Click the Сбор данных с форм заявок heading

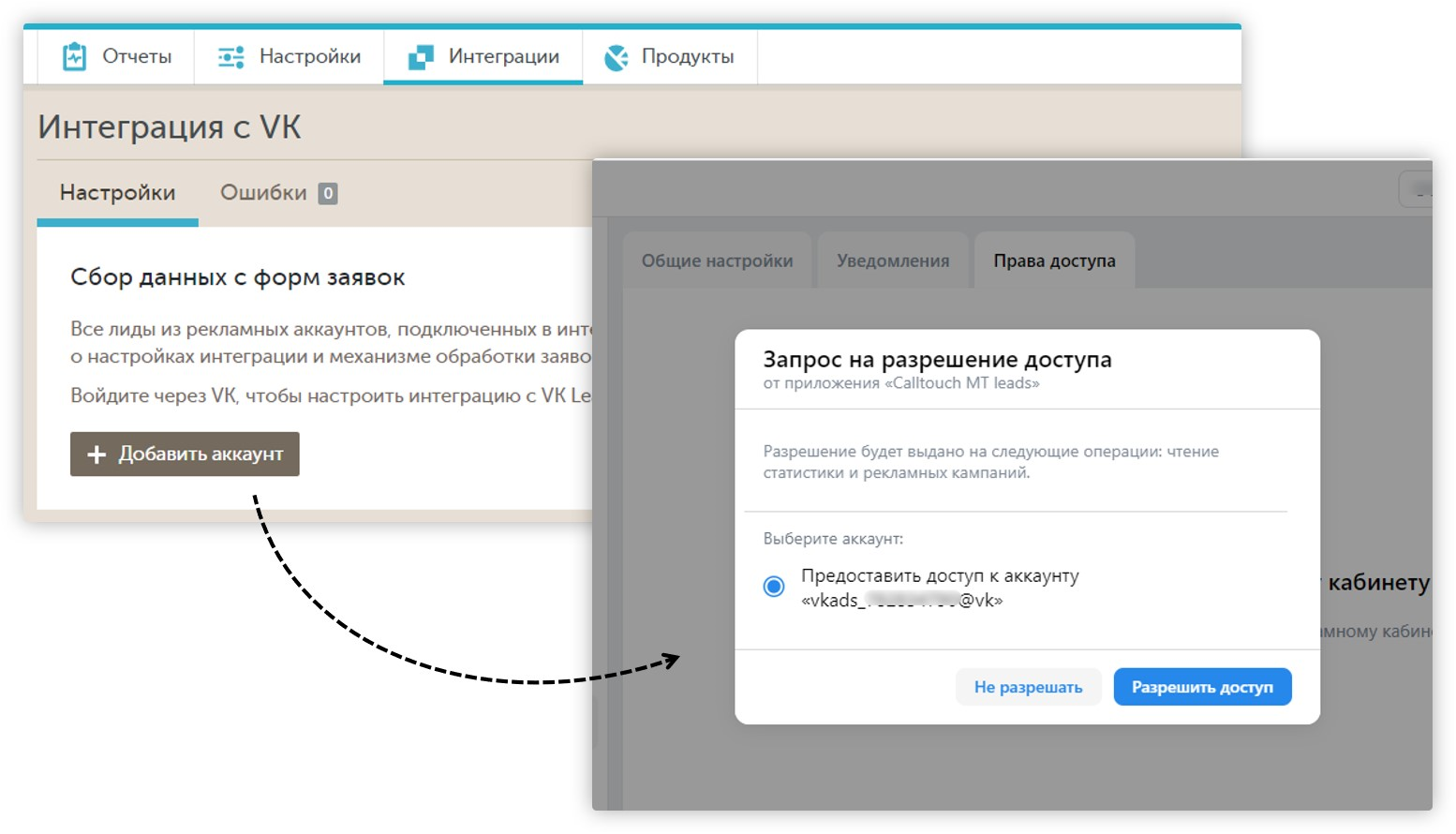(x=238, y=277)
